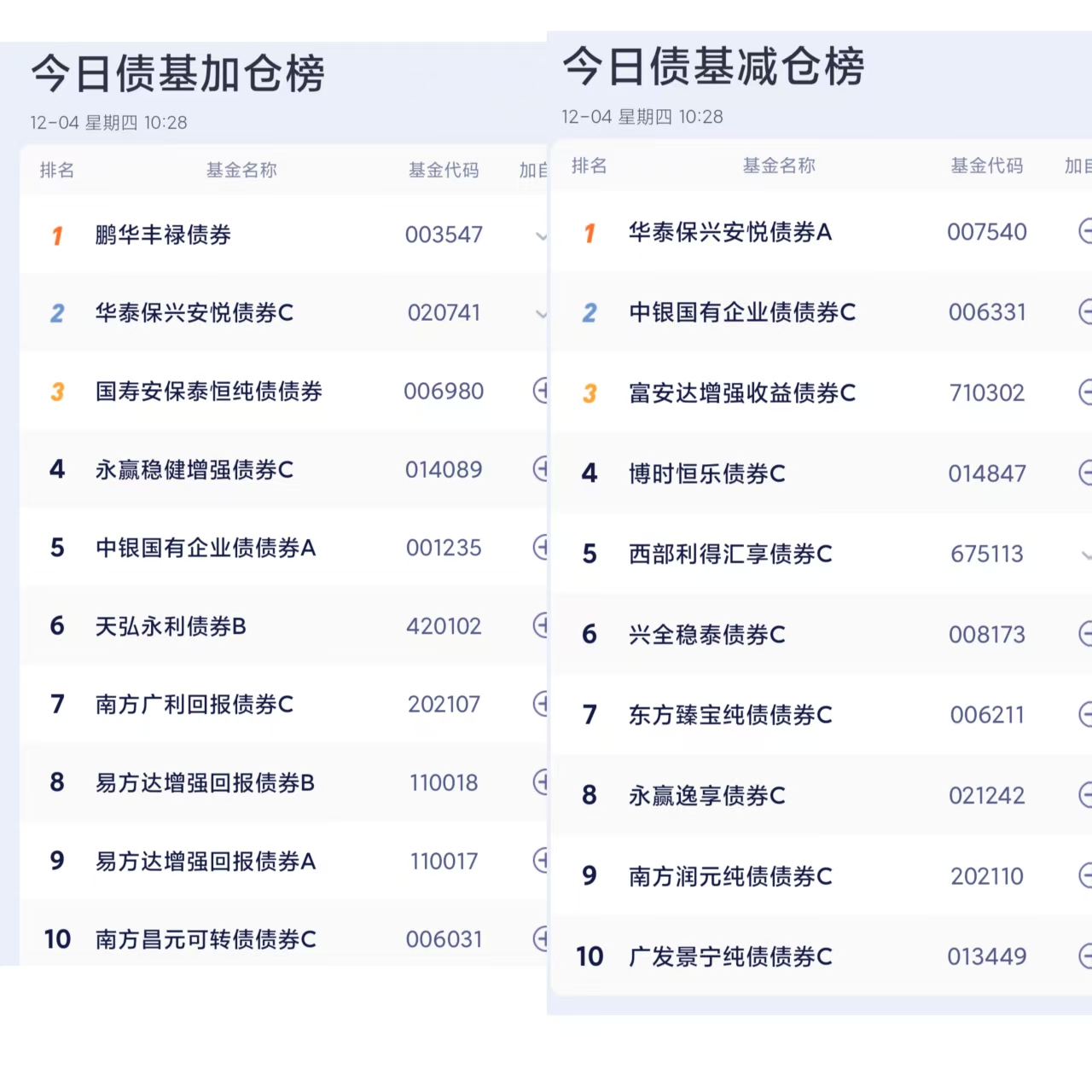The width and height of the screenshot is (1092, 1092).
Task: Tap the plus icon for 永赢稳健增强债券C
Action: [x=541, y=468]
